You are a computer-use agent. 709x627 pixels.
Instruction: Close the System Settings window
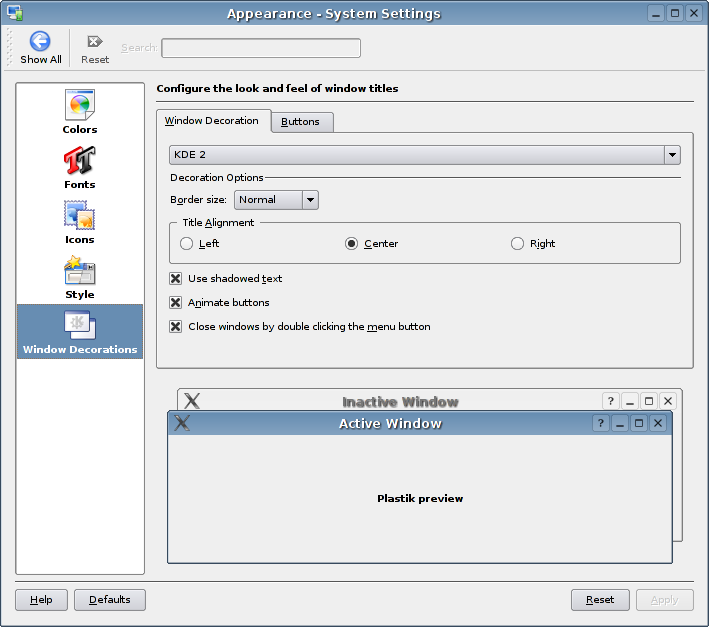[694, 13]
